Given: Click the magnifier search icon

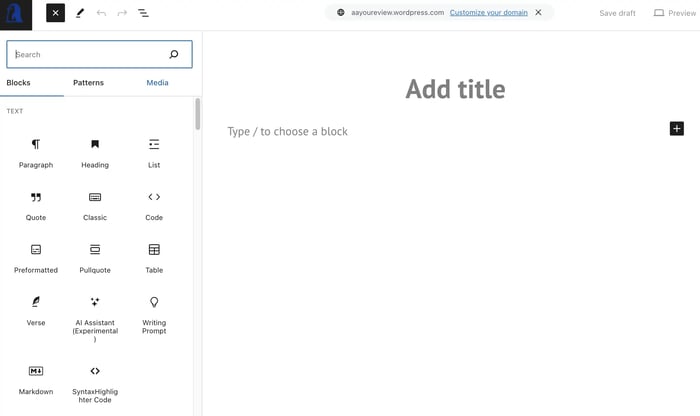Looking at the screenshot, I should [174, 54].
